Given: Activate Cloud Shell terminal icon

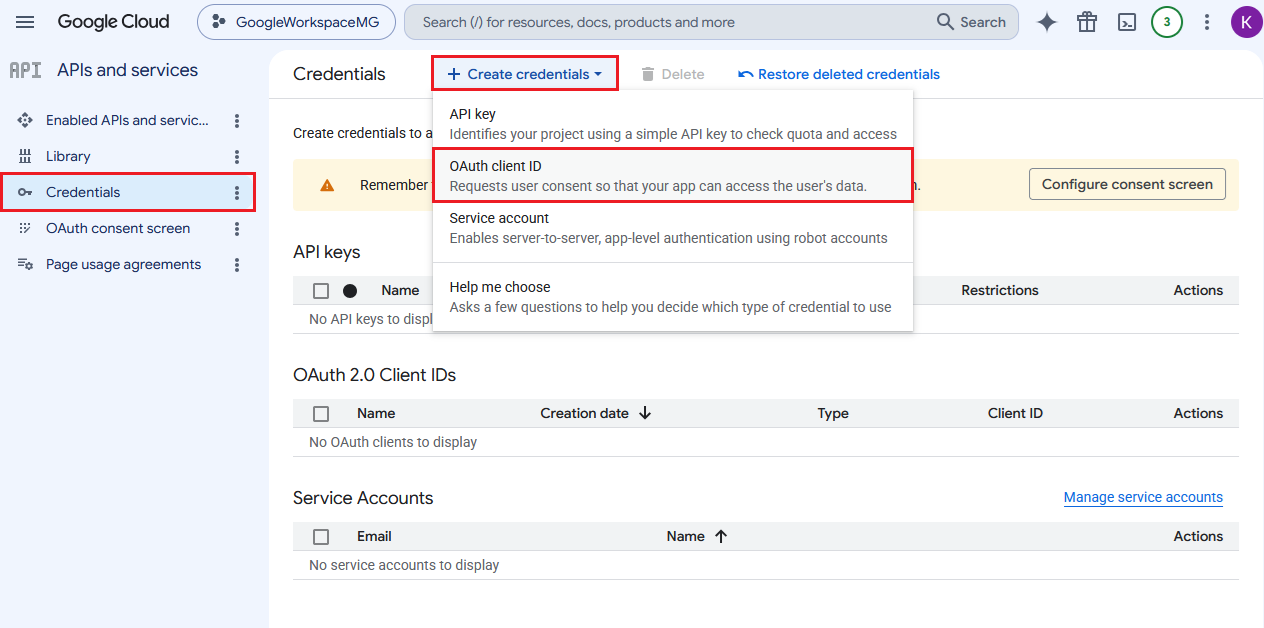Looking at the screenshot, I should 1127,22.
